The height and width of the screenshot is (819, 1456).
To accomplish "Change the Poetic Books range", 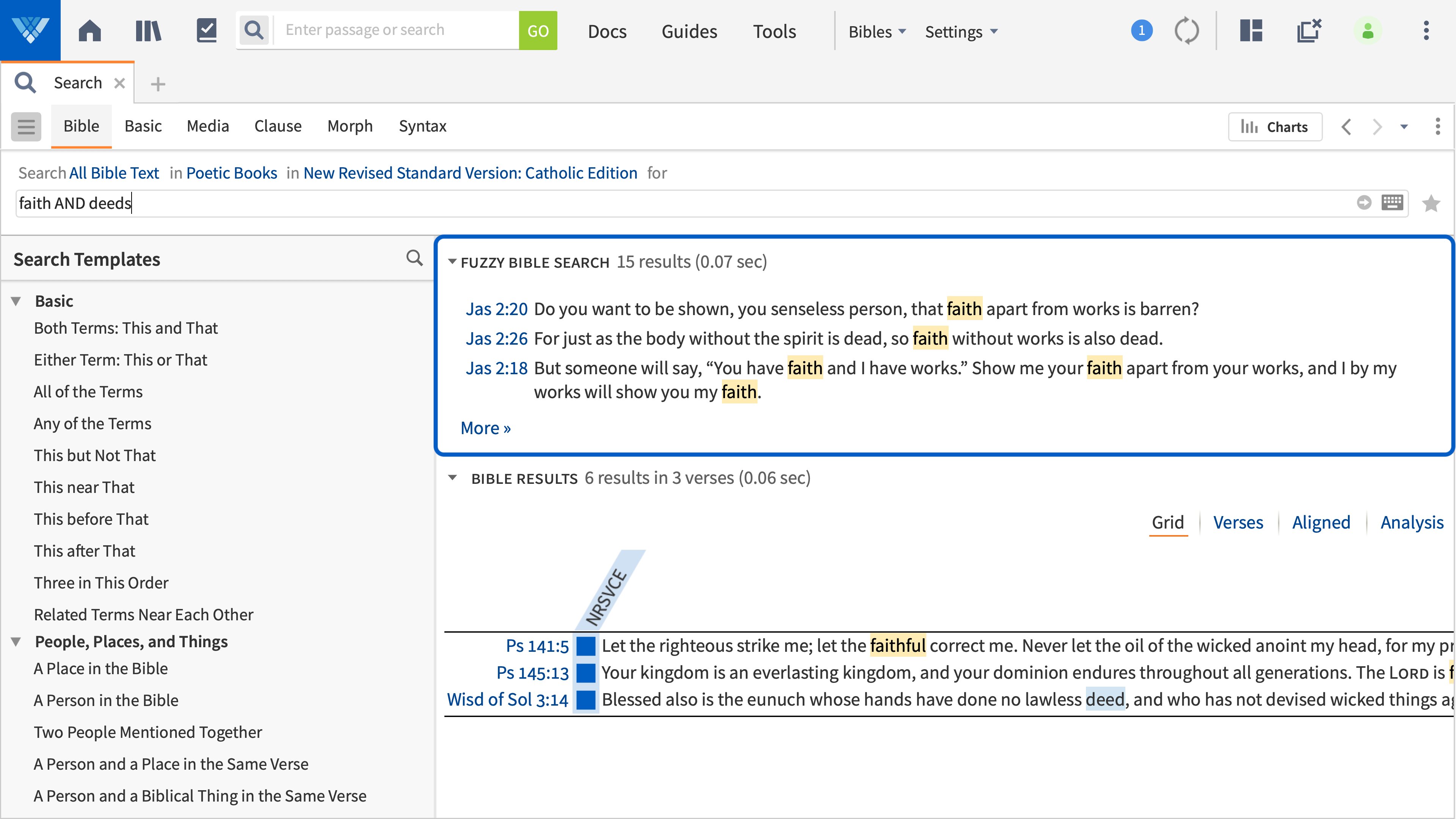I will point(232,173).
